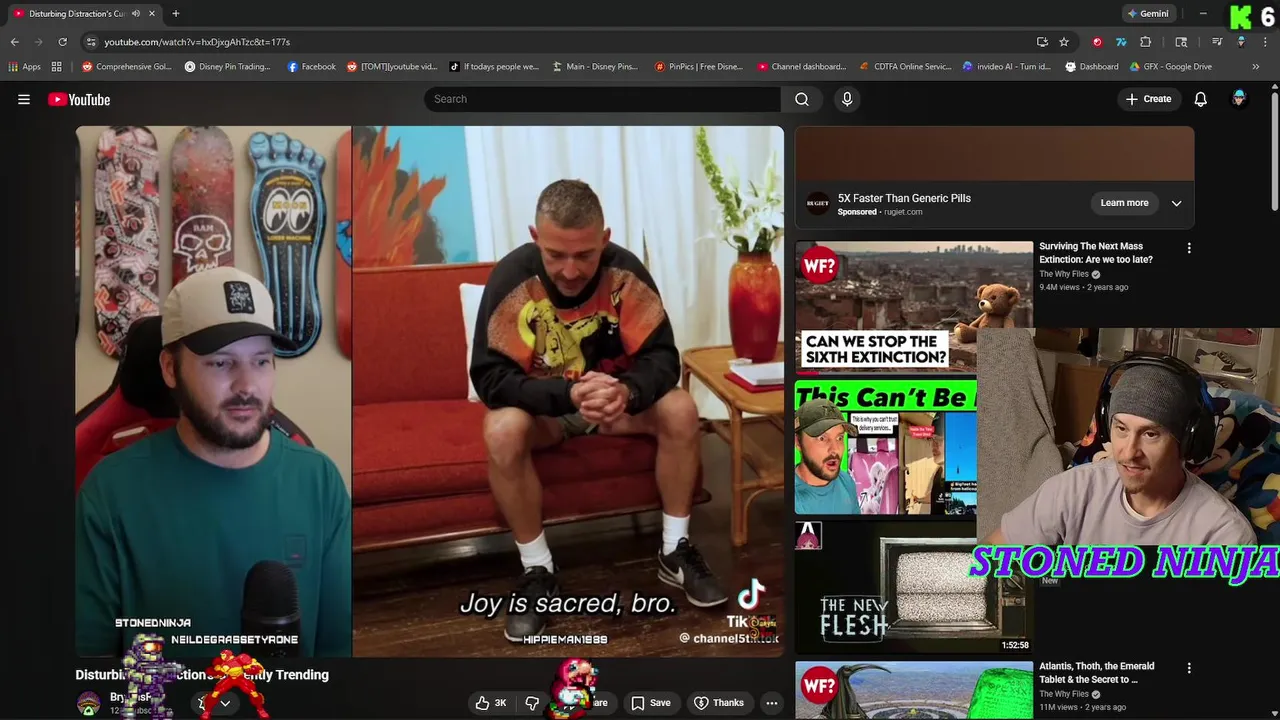Go back with the browser back arrow
Image resolution: width=1280 pixels, height=720 pixels.
(x=14, y=42)
